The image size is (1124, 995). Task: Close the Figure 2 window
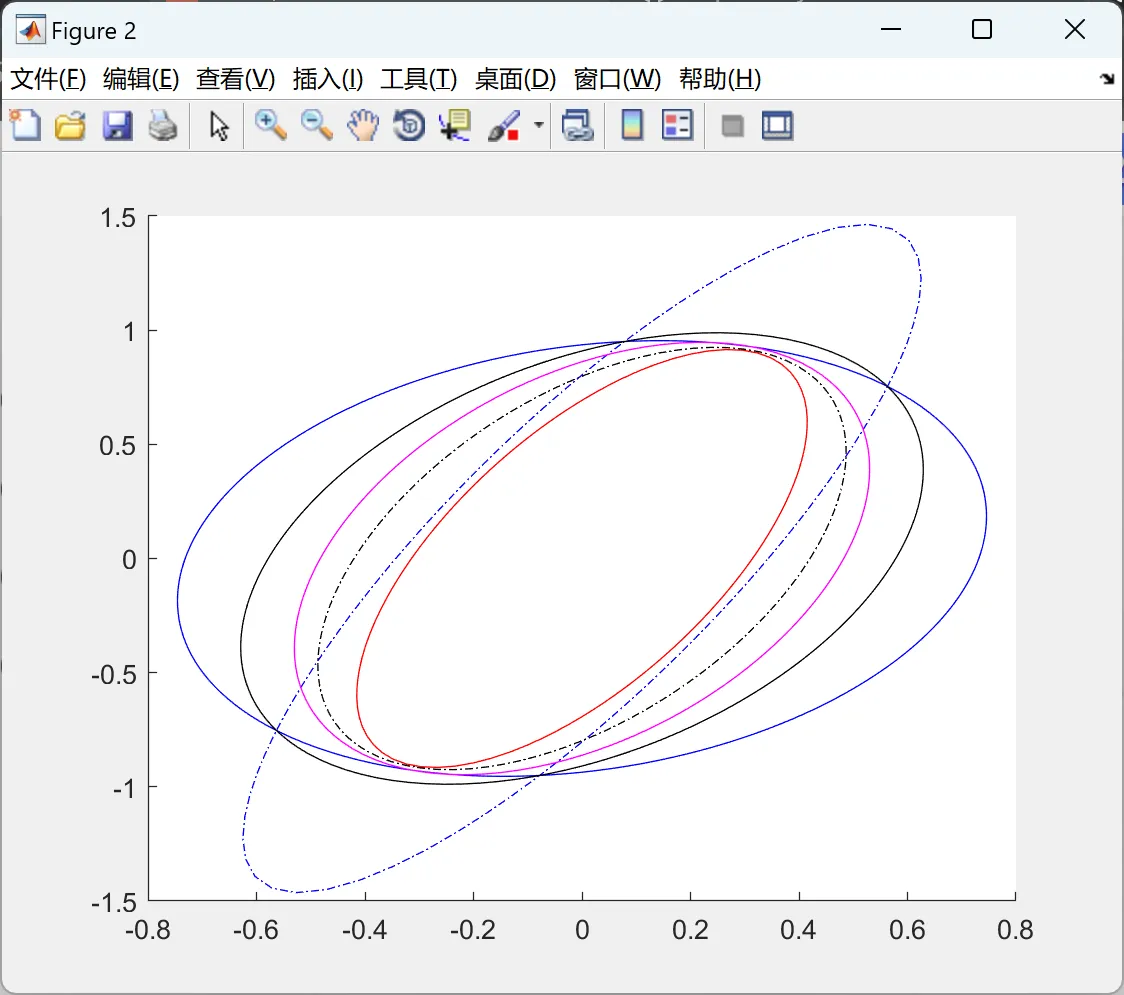(1075, 29)
